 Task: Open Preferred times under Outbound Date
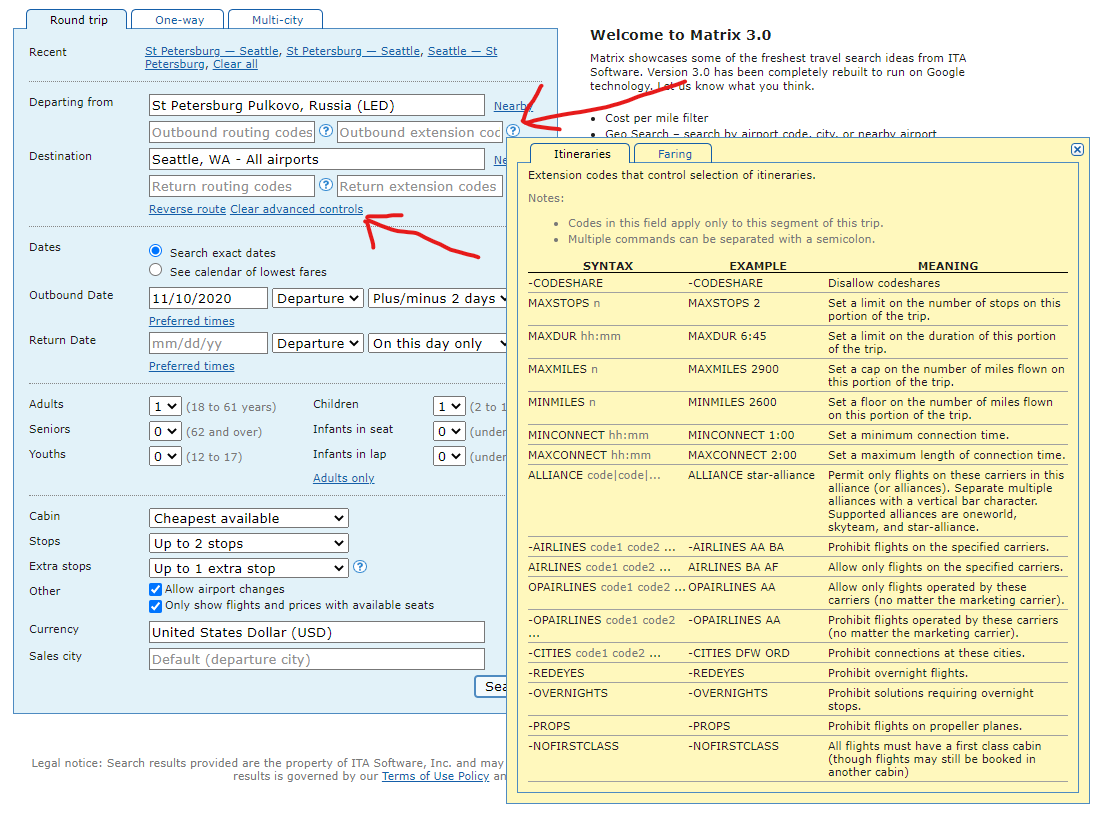click(191, 321)
